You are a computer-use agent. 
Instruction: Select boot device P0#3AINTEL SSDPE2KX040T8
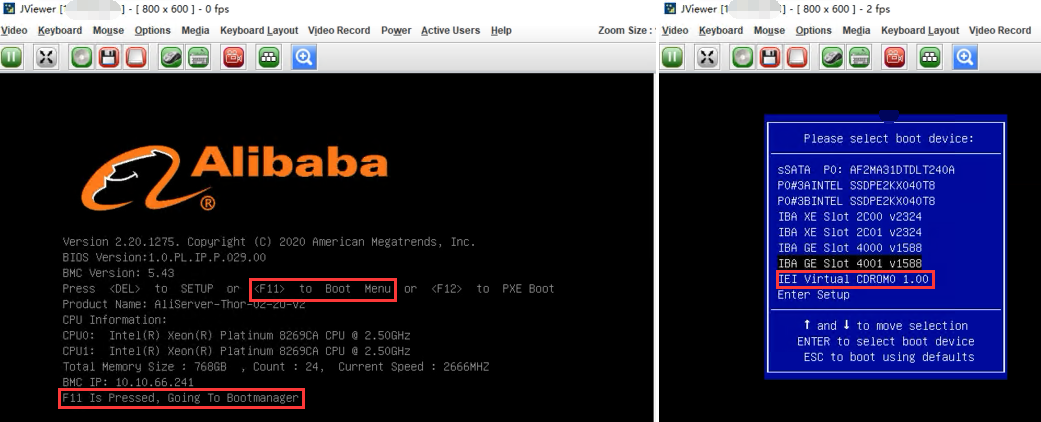(x=856, y=186)
